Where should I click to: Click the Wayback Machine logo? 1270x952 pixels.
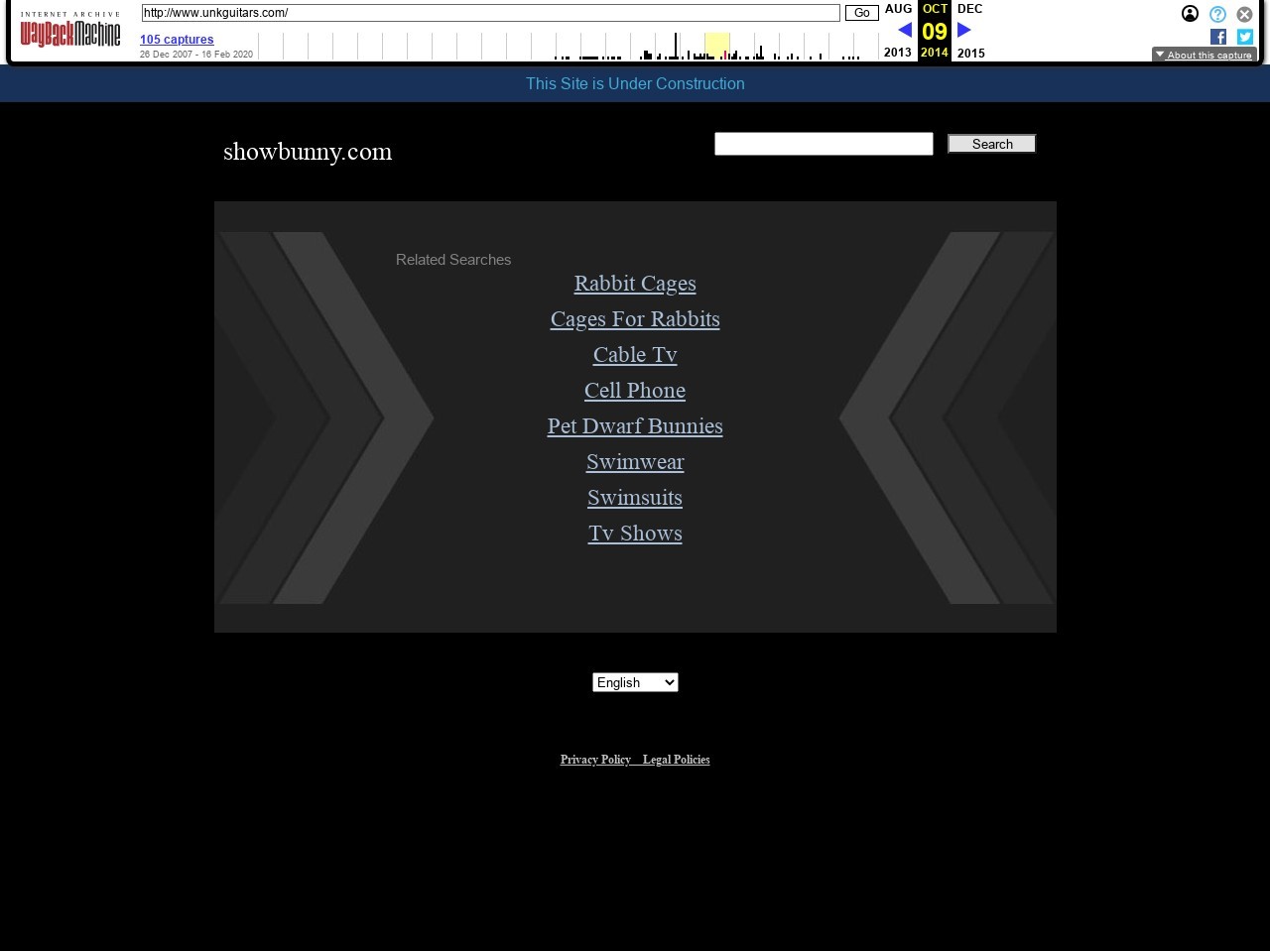pos(69,32)
